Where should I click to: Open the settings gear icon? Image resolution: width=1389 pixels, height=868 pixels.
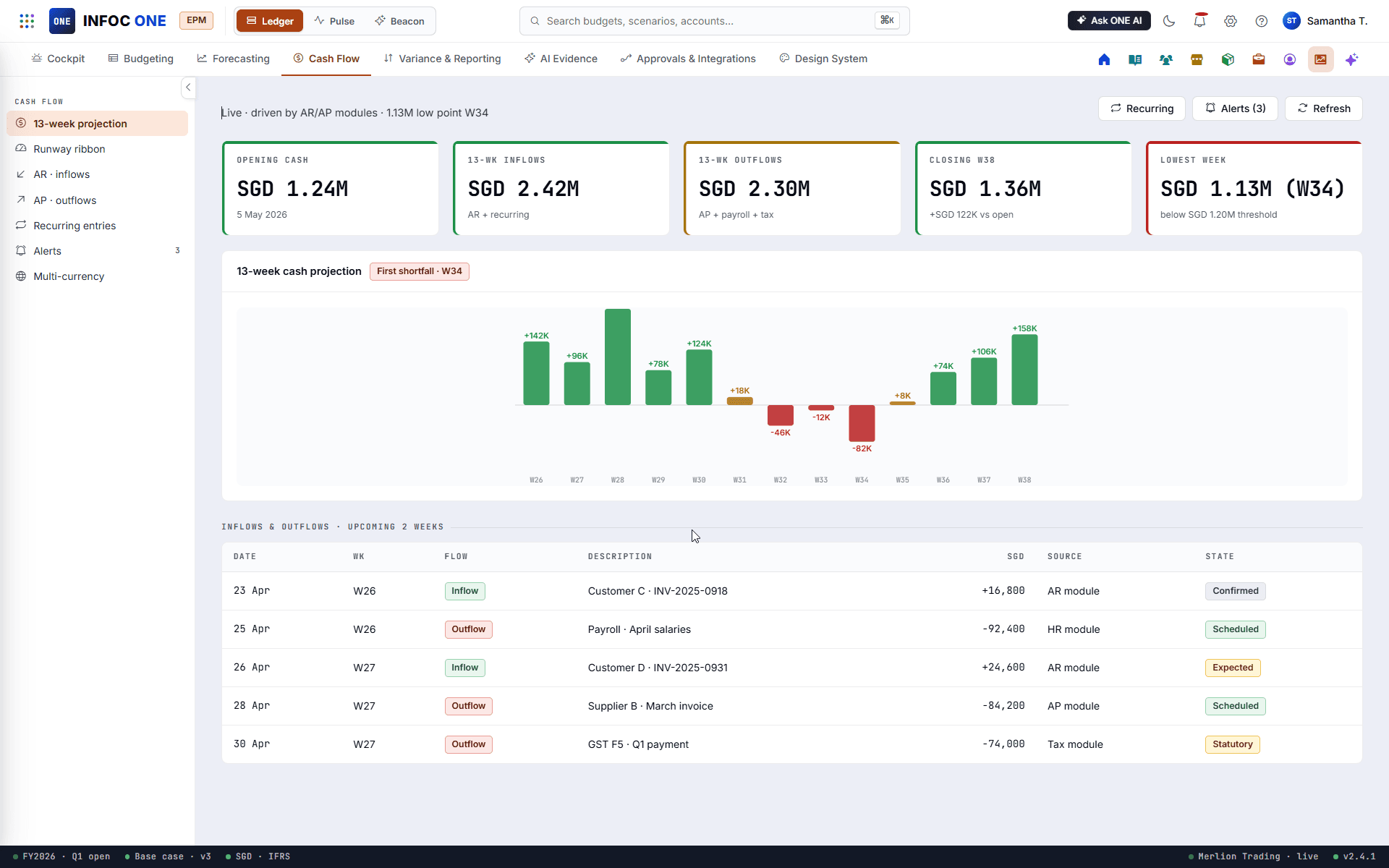click(1231, 21)
